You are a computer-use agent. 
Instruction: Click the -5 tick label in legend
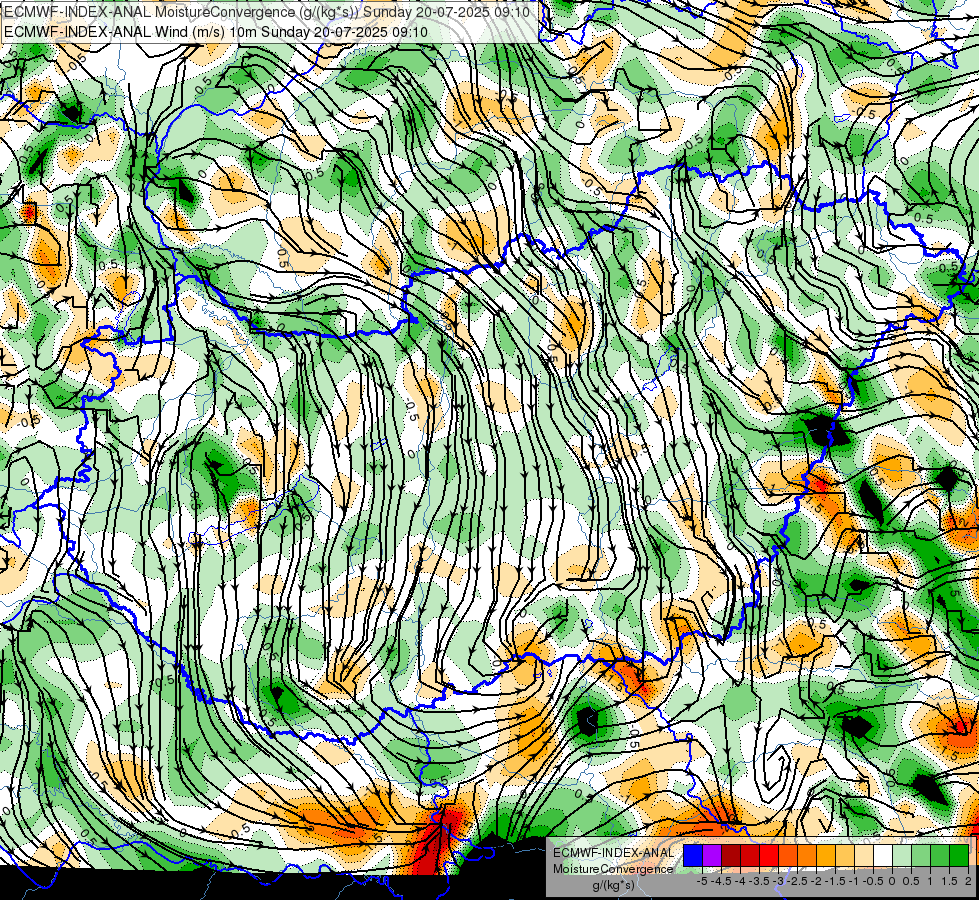[702, 881]
